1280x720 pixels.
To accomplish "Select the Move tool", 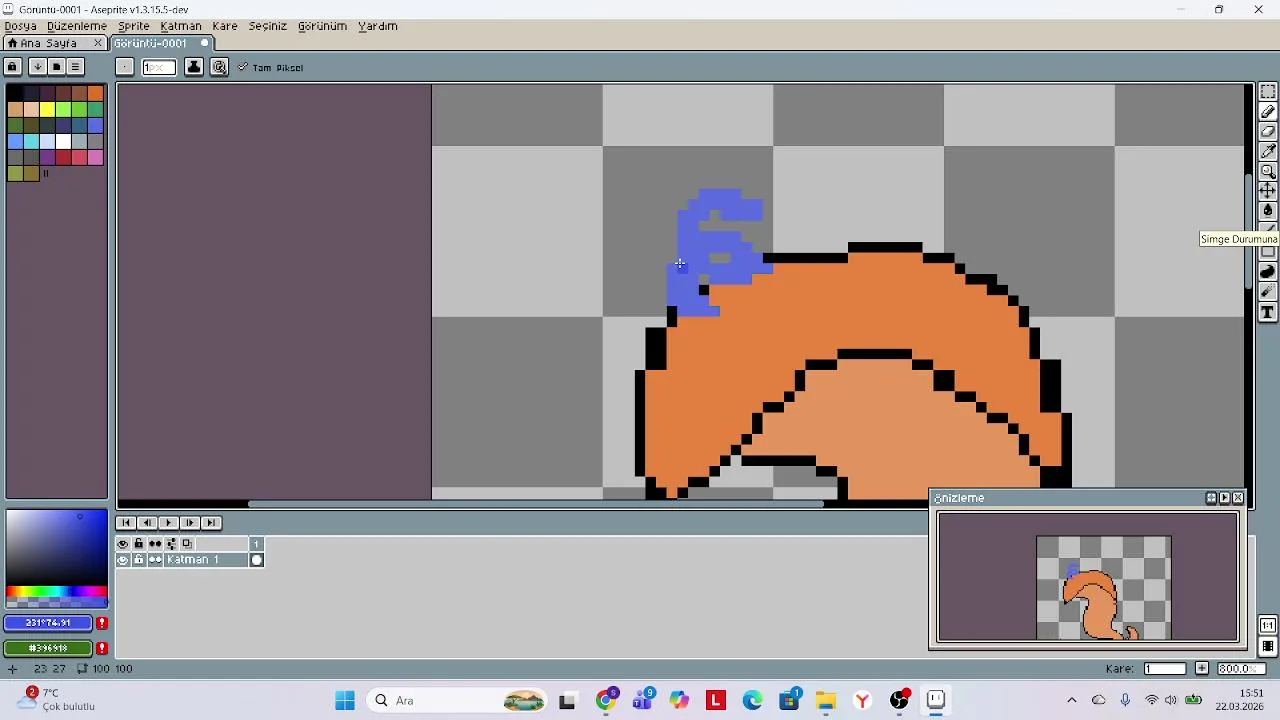I will pos(1268,191).
